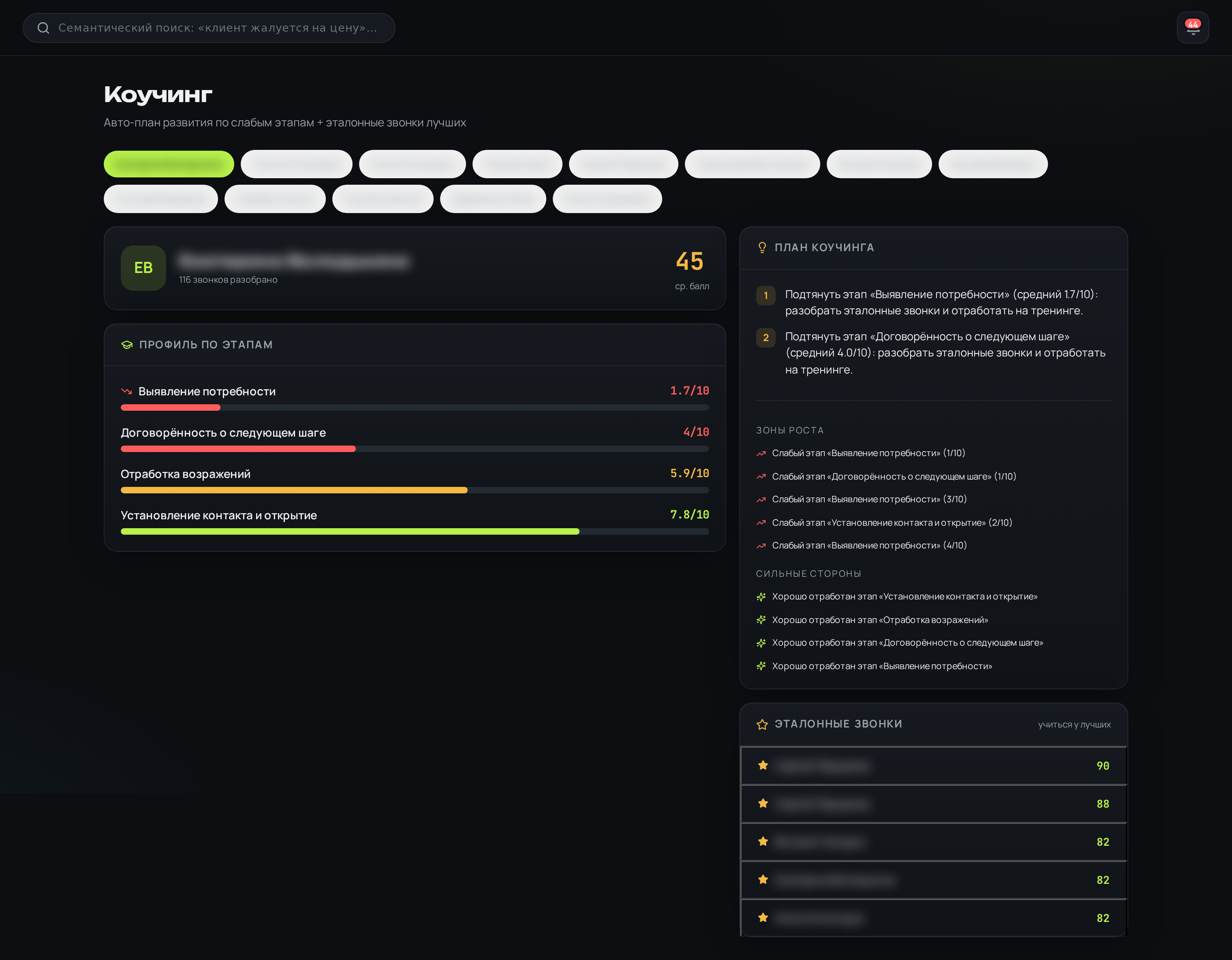The image size is (1232, 960).
Task: Click in the Семантический поиск search field
Action: pos(209,28)
